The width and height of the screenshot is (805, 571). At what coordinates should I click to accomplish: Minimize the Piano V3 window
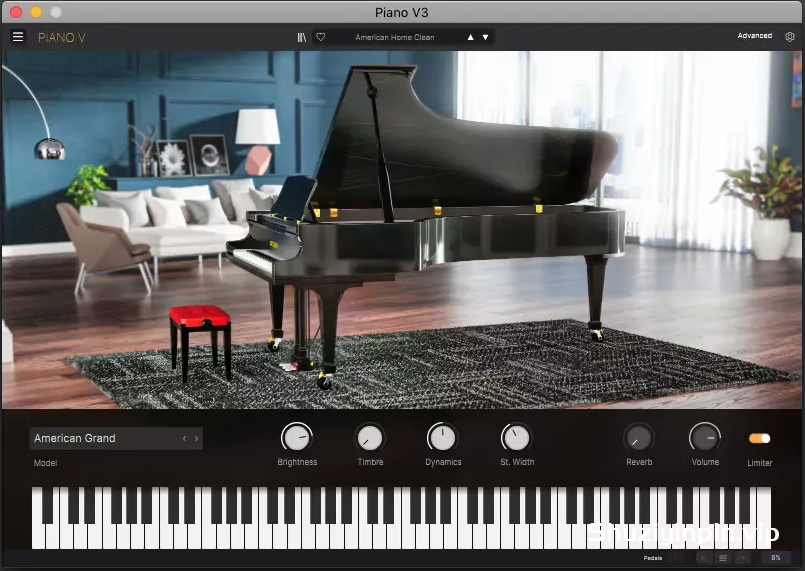36,12
